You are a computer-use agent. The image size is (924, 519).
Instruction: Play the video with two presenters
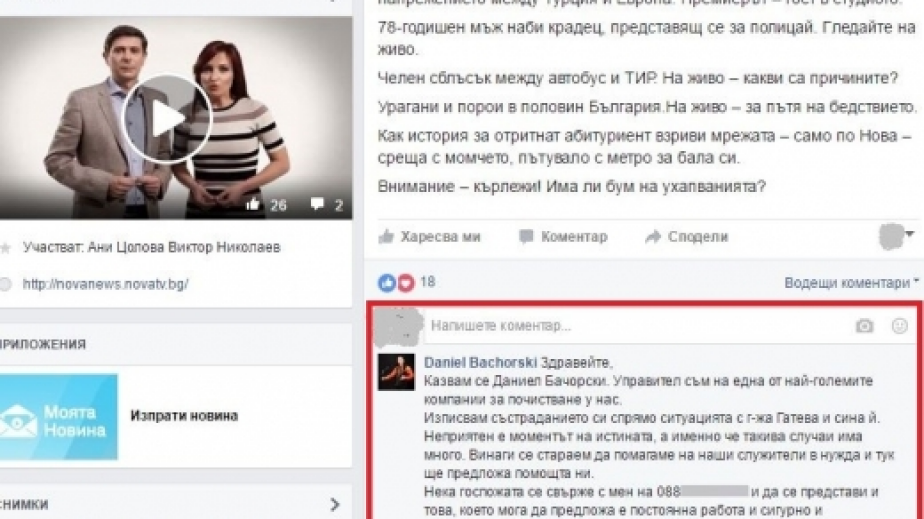coord(166,118)
